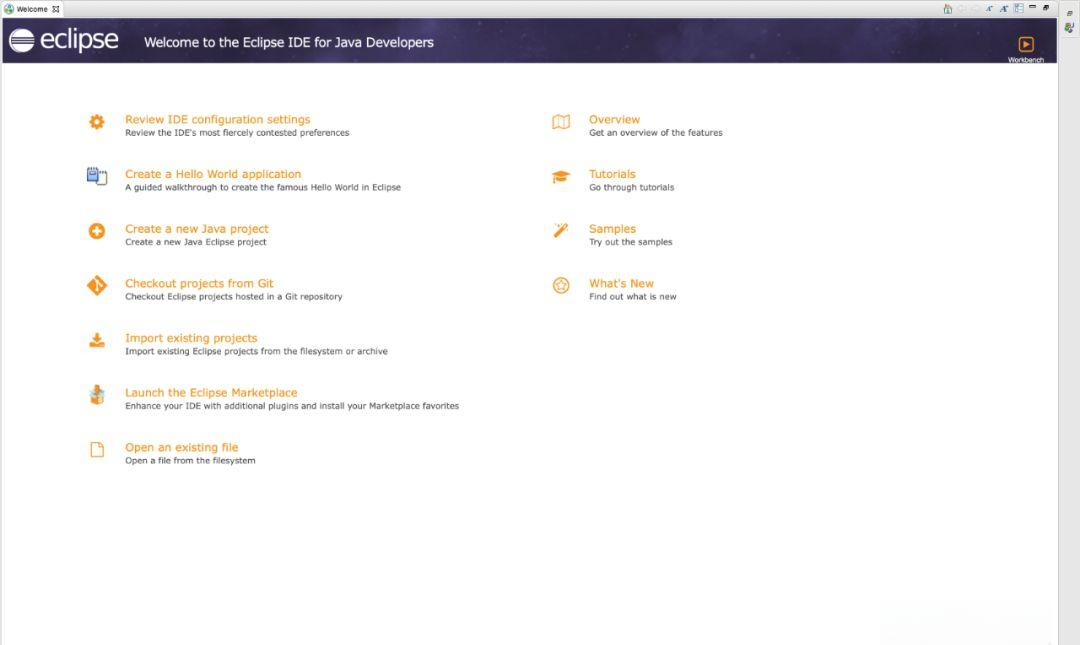Open the Samples link
Screen dimensions: 1080x645
(x=612, y=229)
